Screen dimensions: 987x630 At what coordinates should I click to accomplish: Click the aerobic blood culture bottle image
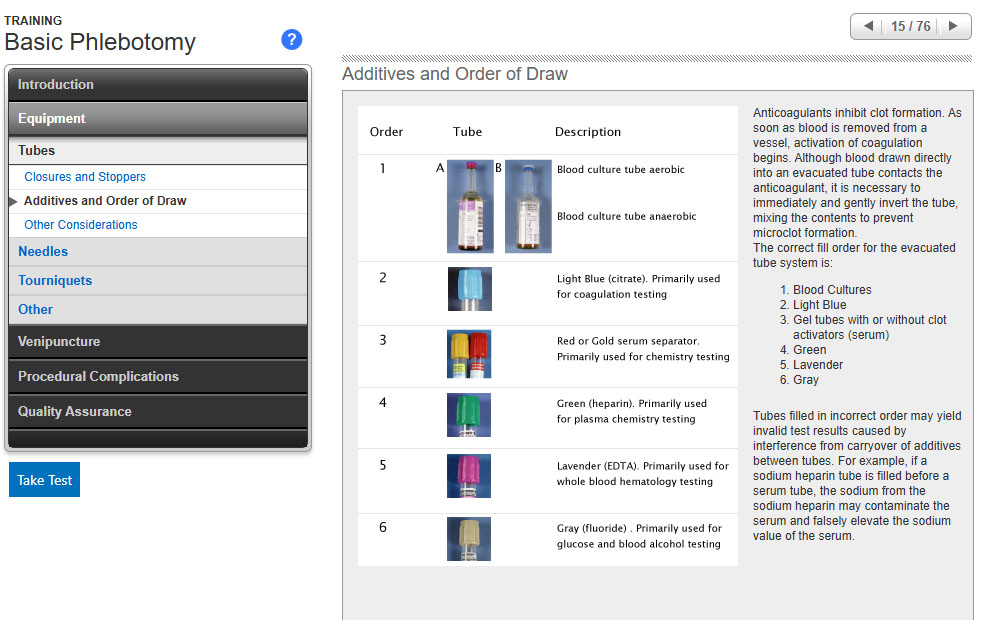pos(470,206)
